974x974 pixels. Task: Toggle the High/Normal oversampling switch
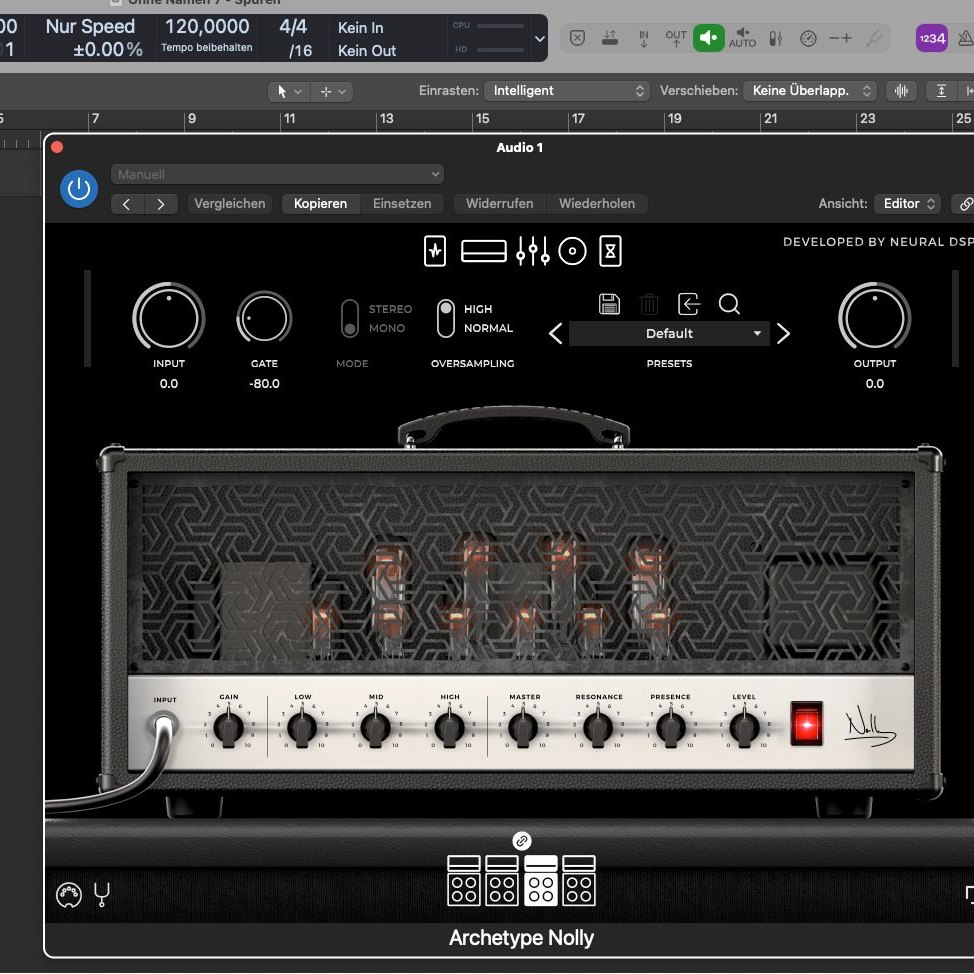point(446,318)
